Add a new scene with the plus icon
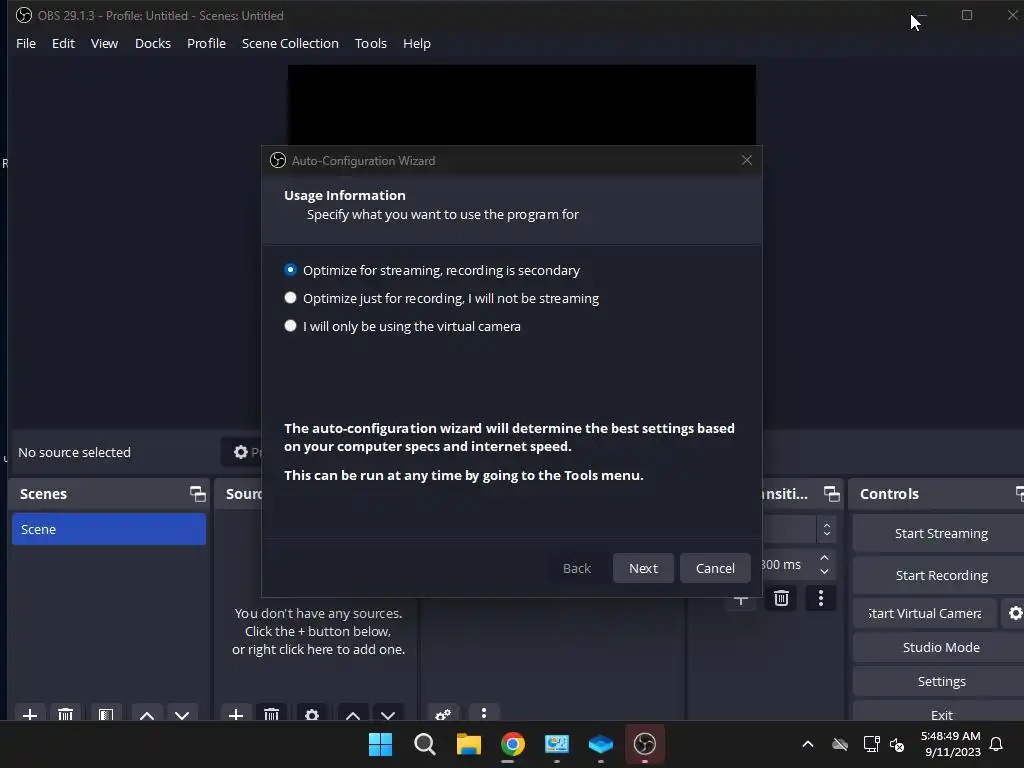 click(29, 714)
